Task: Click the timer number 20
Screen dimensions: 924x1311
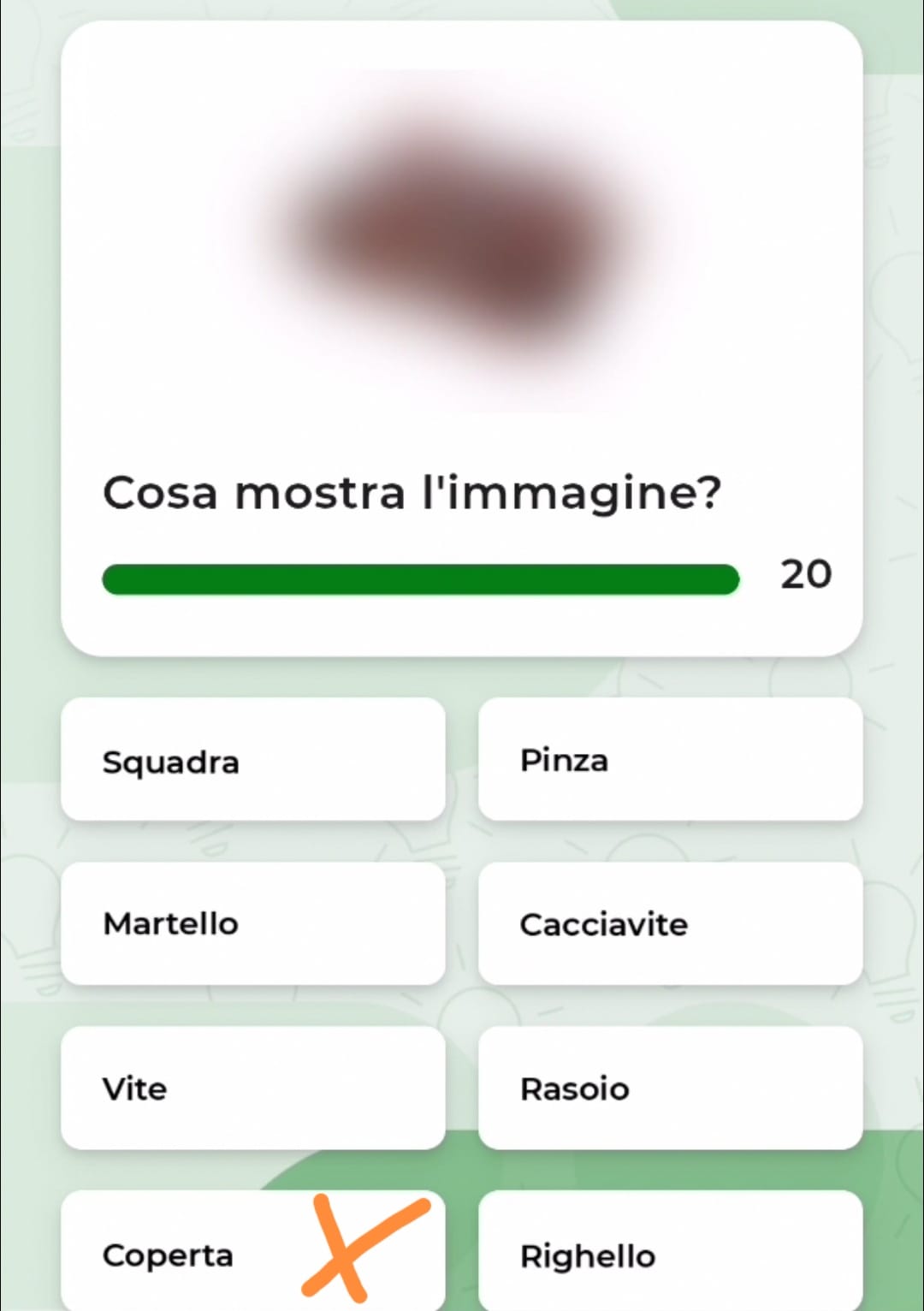Action: pos(805,574)
